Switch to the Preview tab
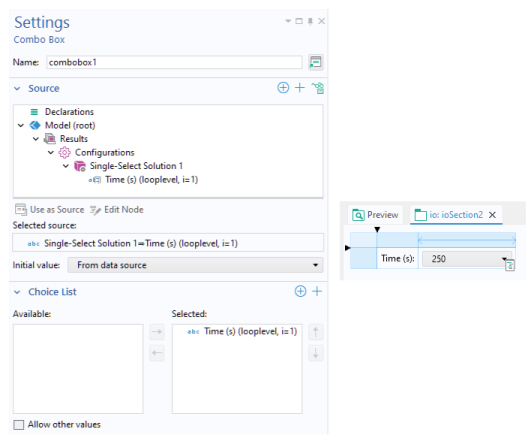531x444 pixels. pos(375,215)
